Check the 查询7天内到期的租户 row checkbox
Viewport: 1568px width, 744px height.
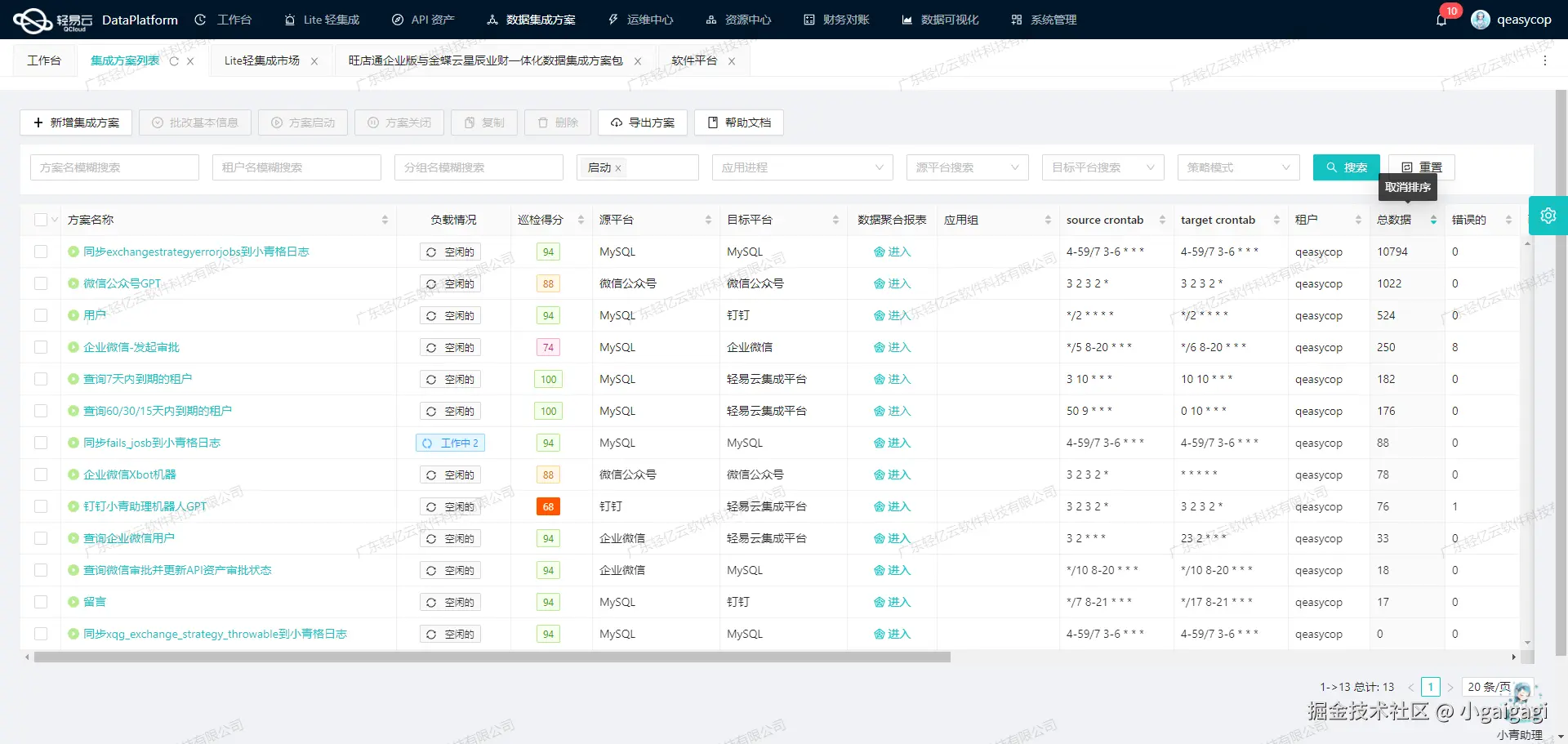(41, 379)
